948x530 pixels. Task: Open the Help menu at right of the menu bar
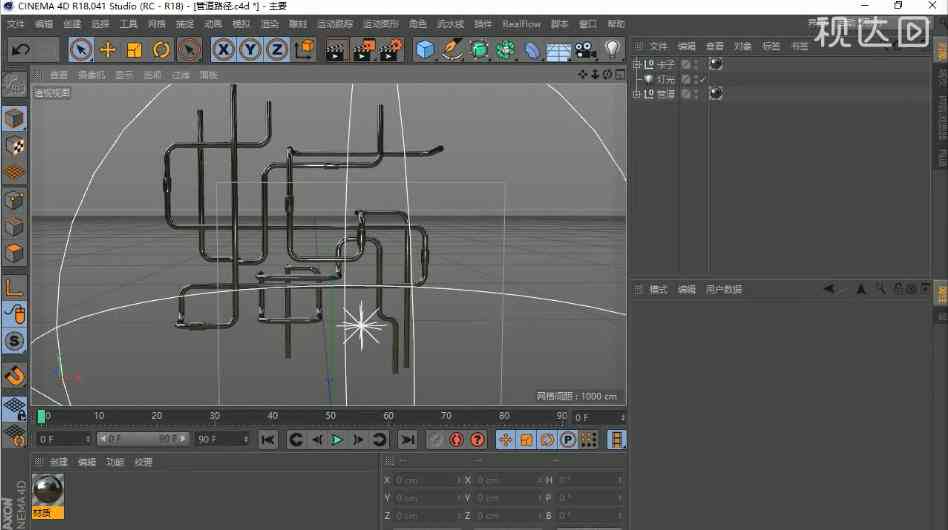coord(616,24)
